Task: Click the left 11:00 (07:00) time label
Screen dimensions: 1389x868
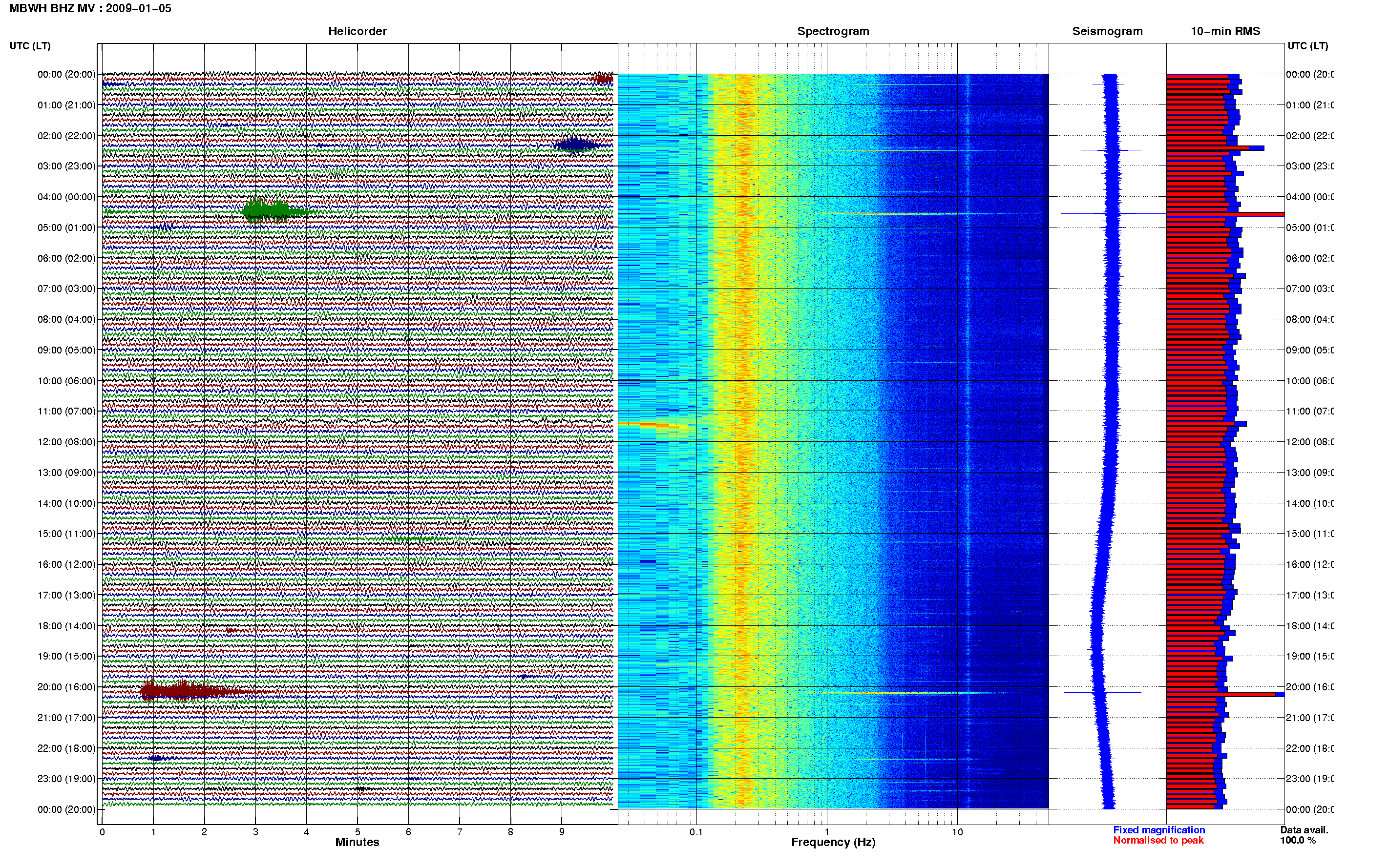Action: [x=66, y=412]
